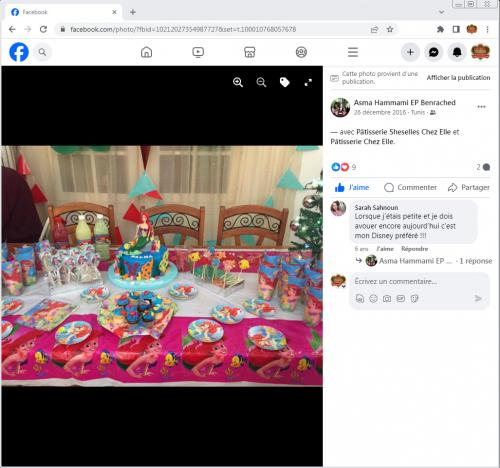Reload the page
The width and height of the screenshot is (500, 468).
(44, 29)
